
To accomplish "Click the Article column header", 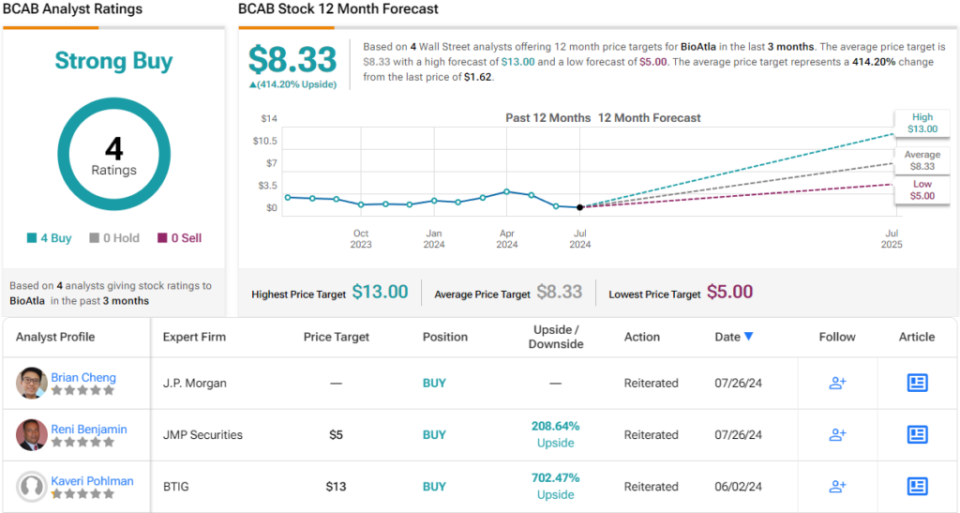I will 917,337.
